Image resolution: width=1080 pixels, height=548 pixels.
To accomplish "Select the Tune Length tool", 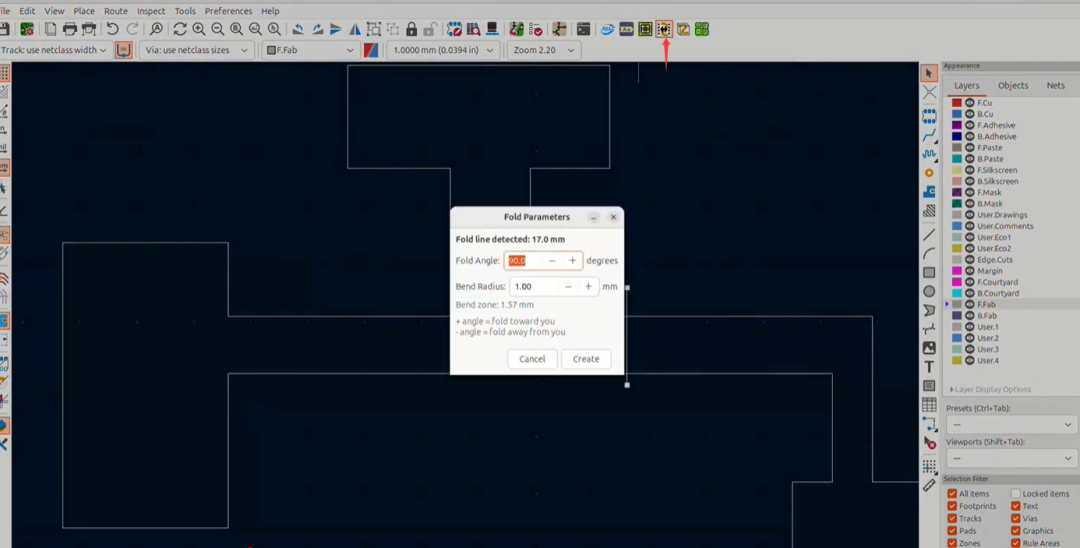I will click(x=929, y=154).
